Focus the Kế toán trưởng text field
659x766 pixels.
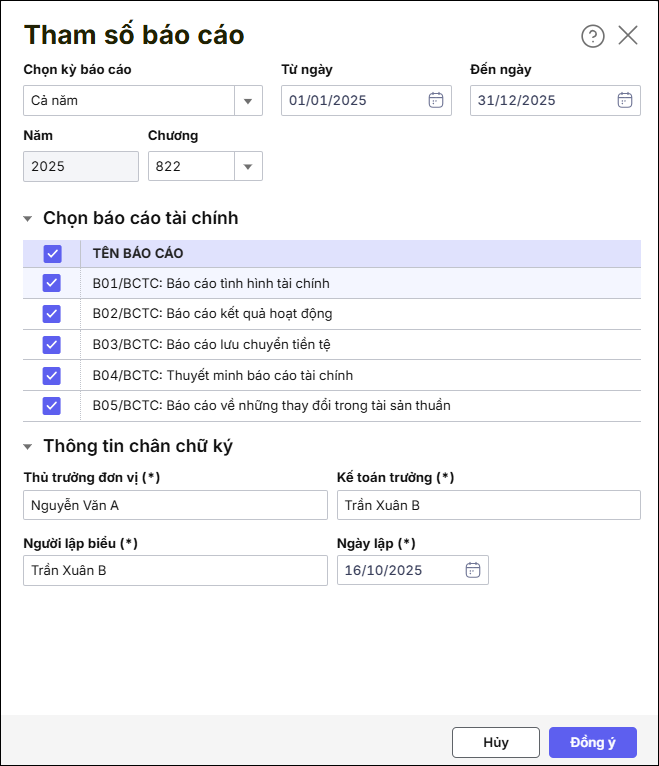488,505
